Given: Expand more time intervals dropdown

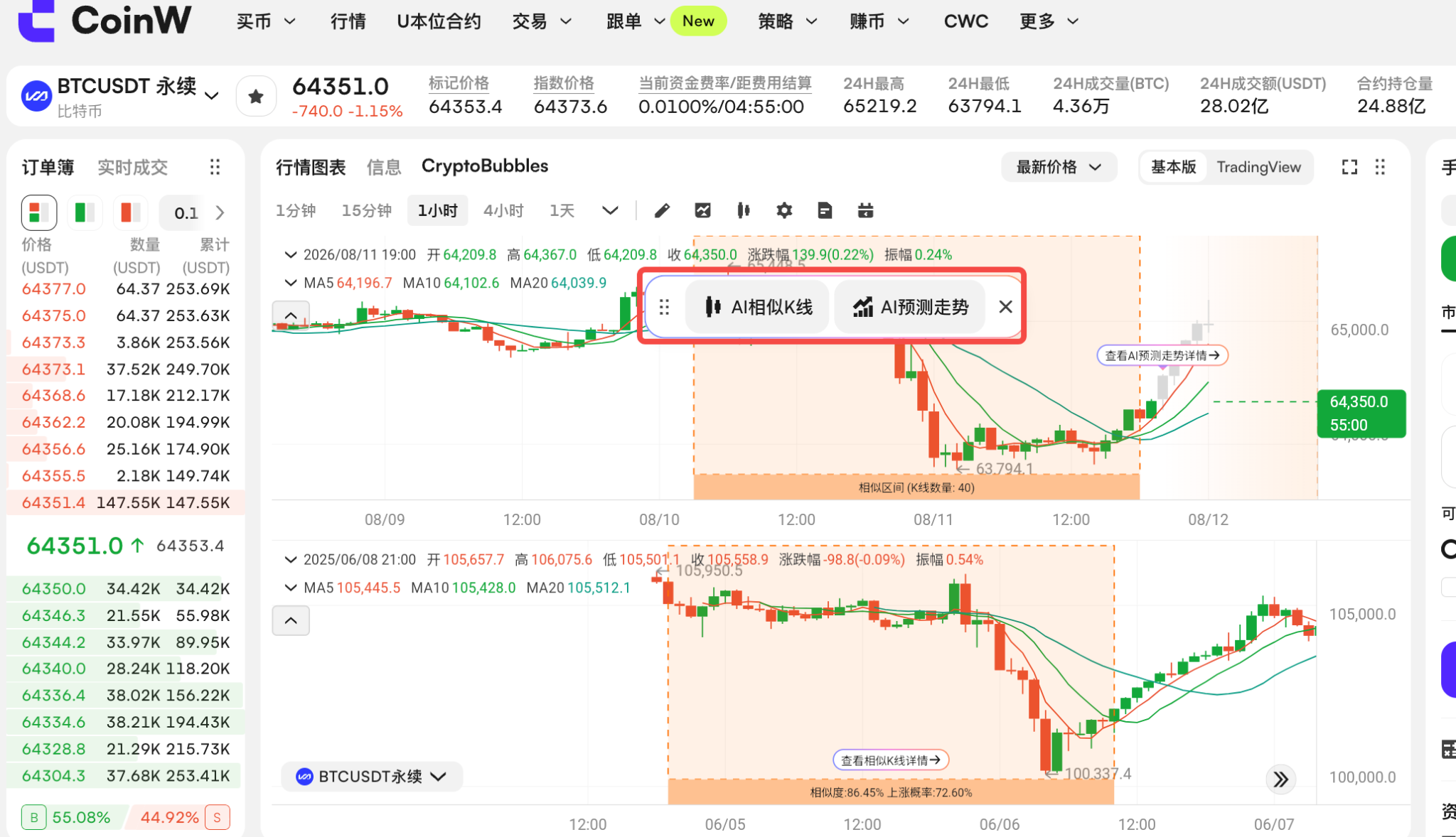Looking at the screenshot, I should coord(610,210).
